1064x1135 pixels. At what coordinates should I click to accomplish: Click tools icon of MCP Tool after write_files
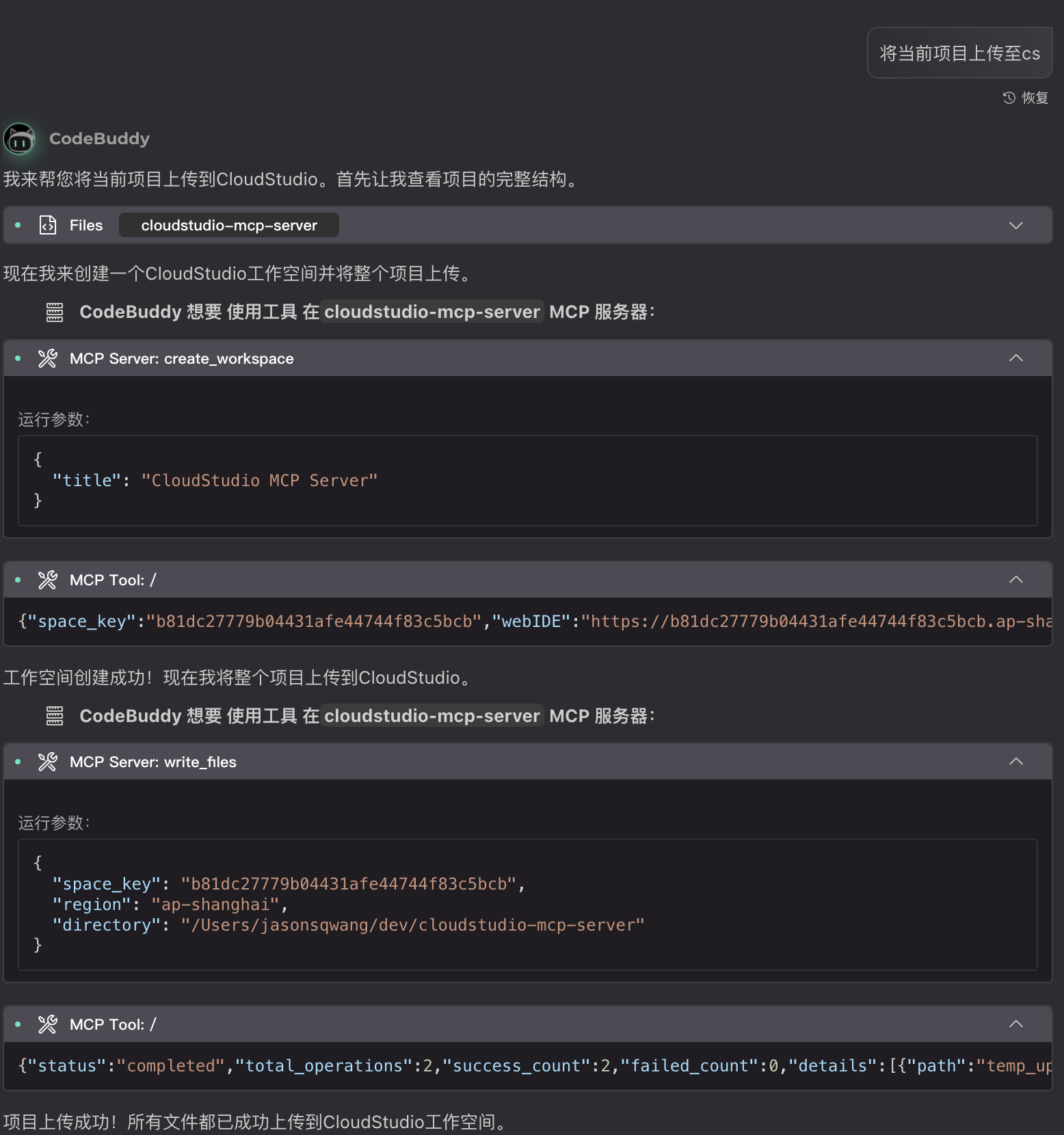pyautogui.click(x=48, y=1024)
